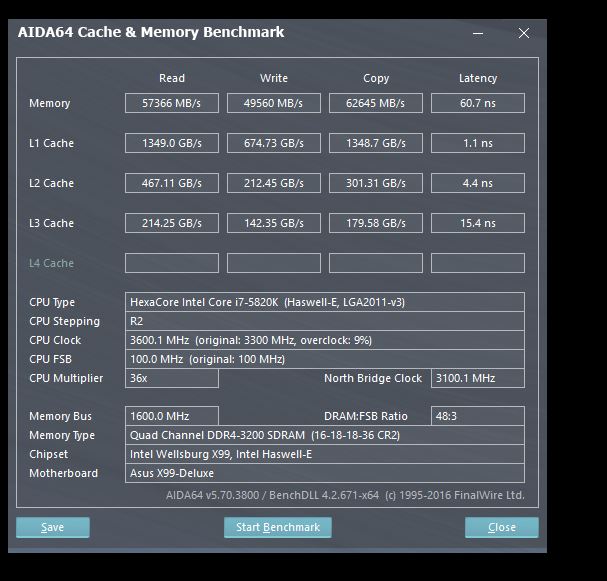The image size is (607, 581).
Task: Select Memory Bus value 1600.0 MHz
Action: 172,416
